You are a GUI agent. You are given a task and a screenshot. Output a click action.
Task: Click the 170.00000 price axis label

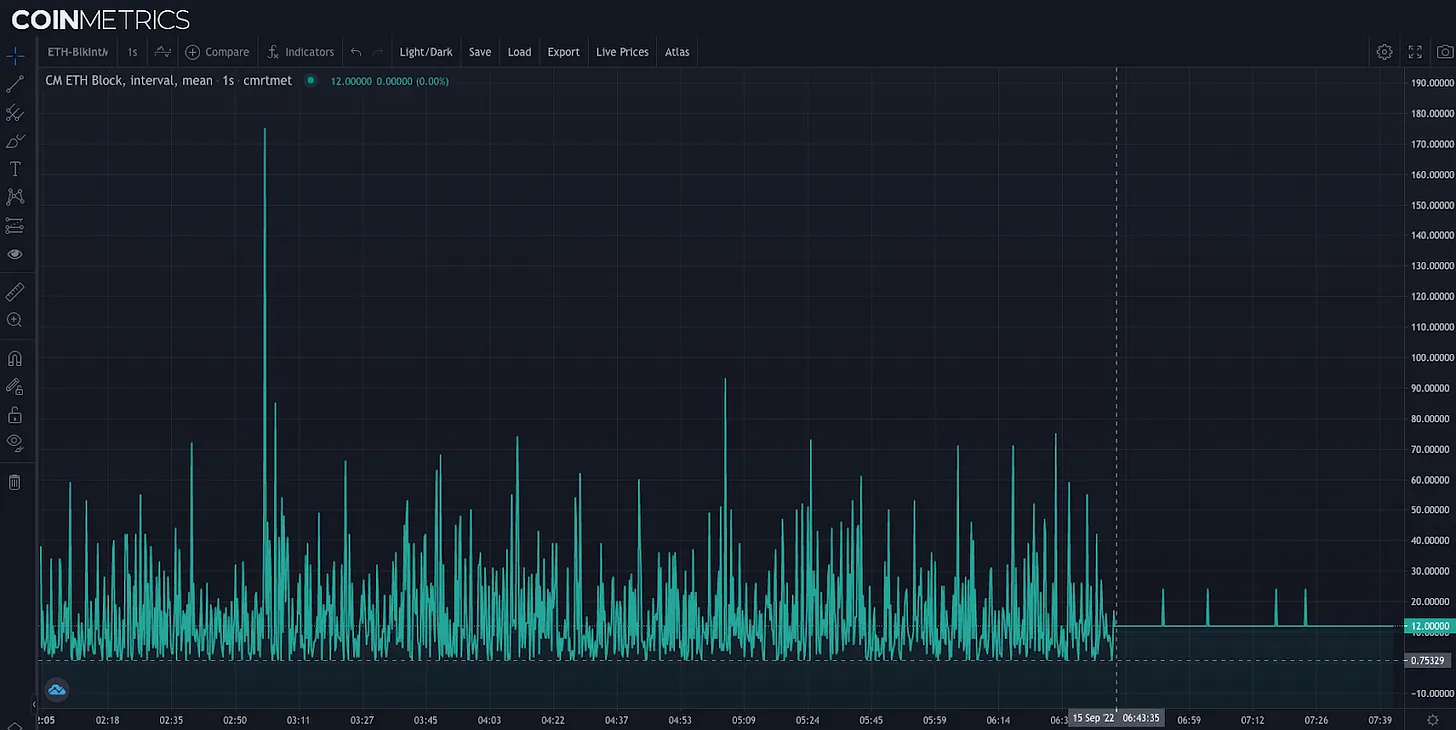click(1432, 144)
